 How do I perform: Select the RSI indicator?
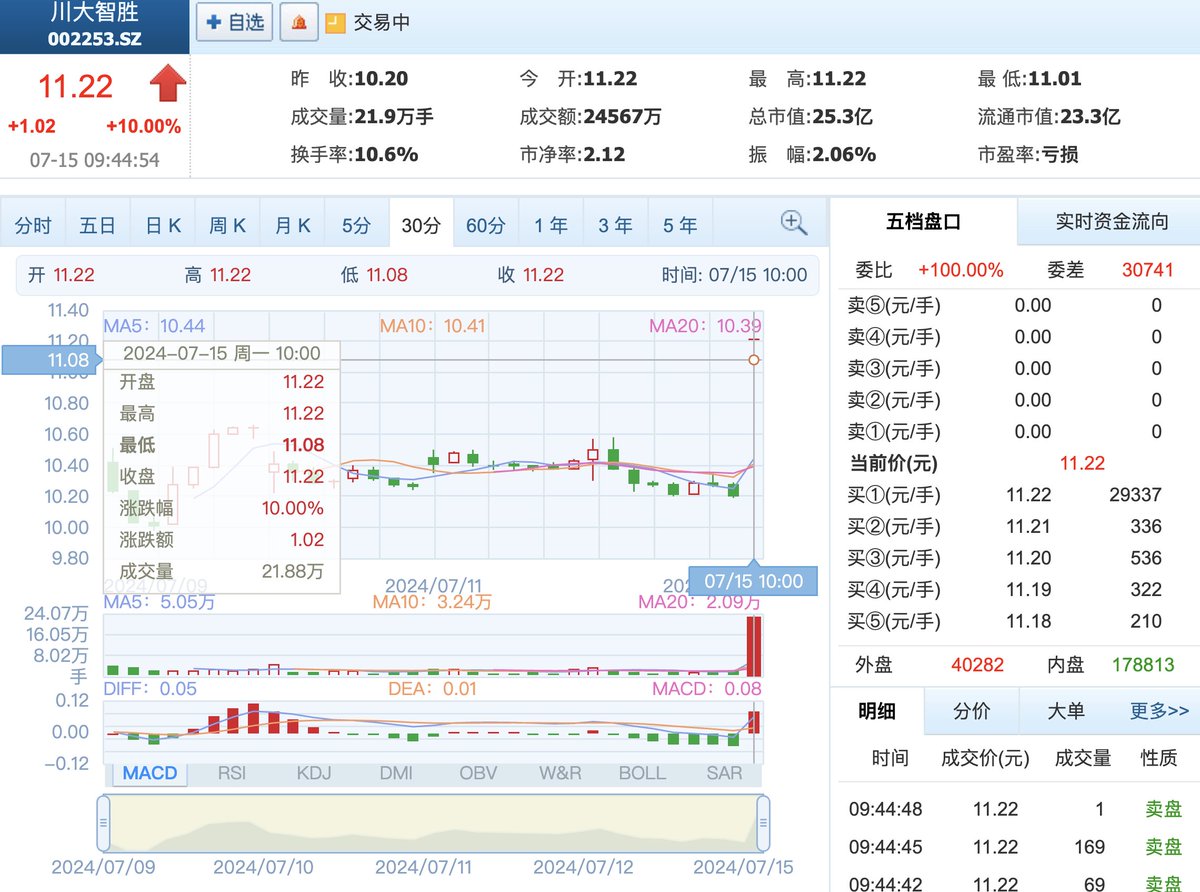pyautogui.click(x=232, y=773)
